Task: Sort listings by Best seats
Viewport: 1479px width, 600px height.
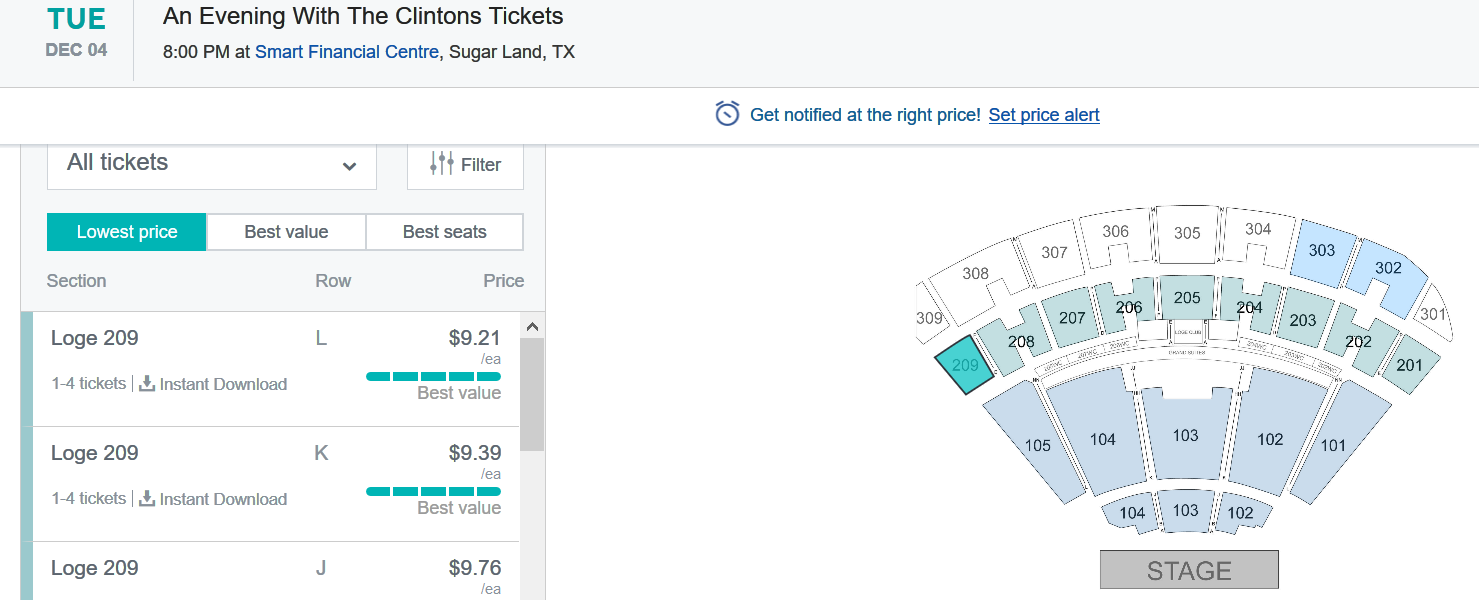Action: [x=444, y=232]
